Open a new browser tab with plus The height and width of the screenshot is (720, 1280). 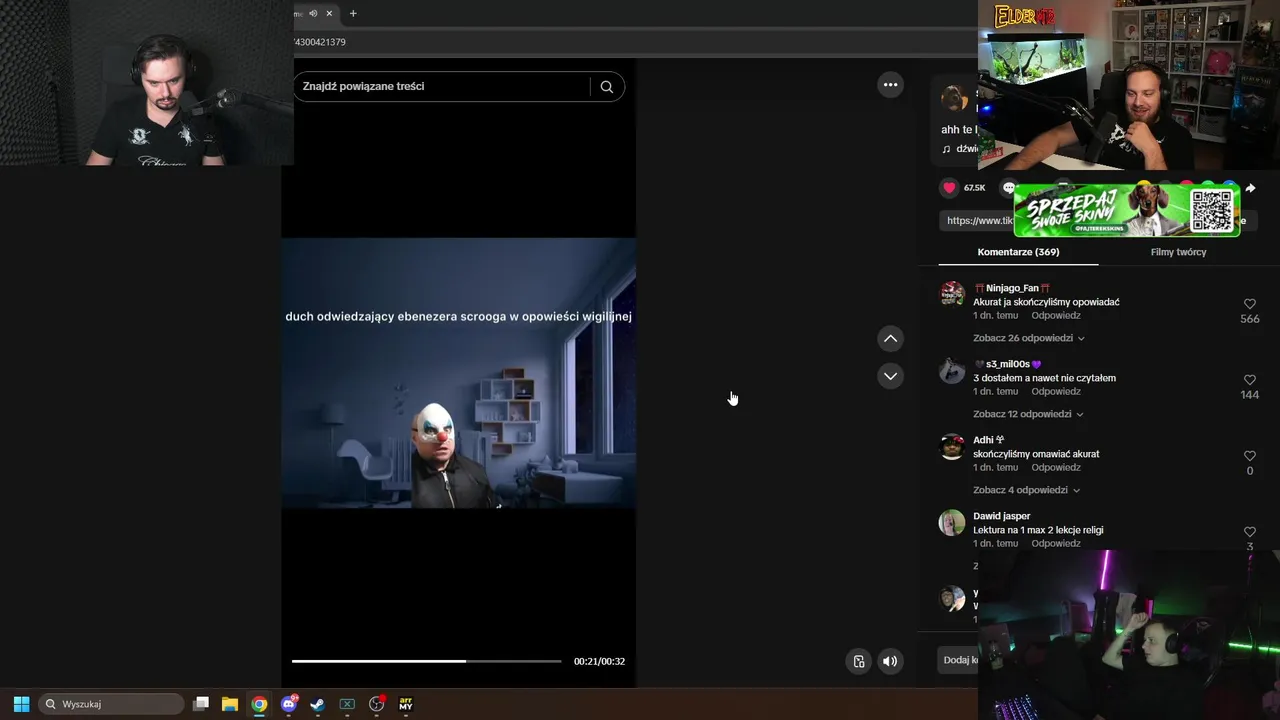click(x=353, y=13)
